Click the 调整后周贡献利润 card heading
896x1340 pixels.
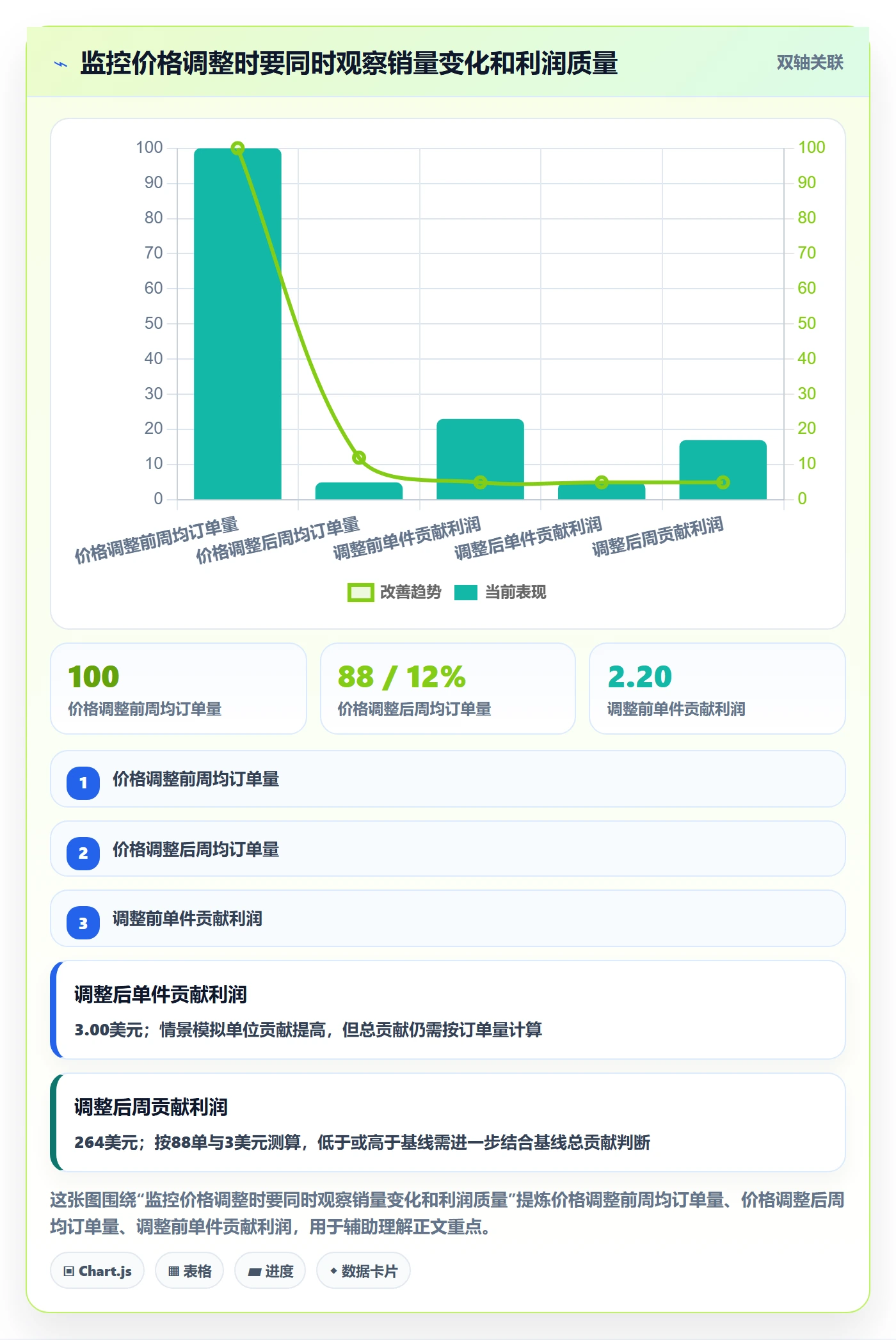pyautogui.click(x=151, y=1107)
